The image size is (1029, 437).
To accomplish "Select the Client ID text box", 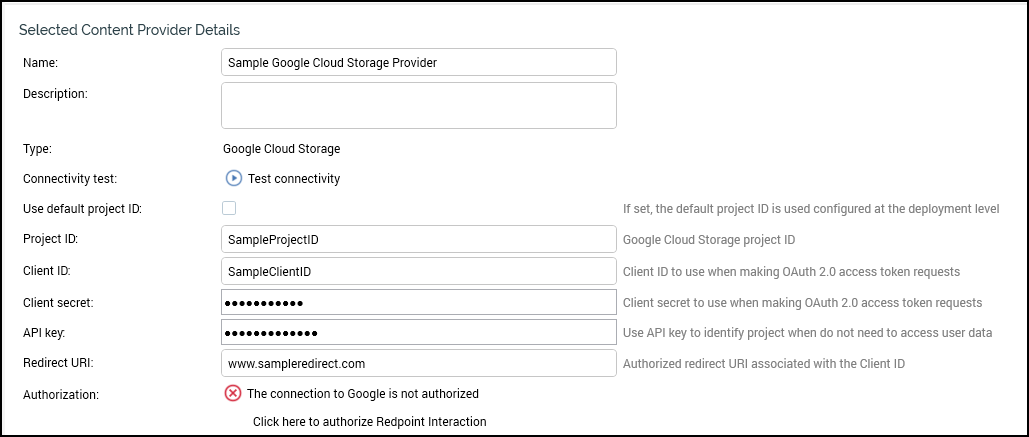I will [x=418, y=271].
